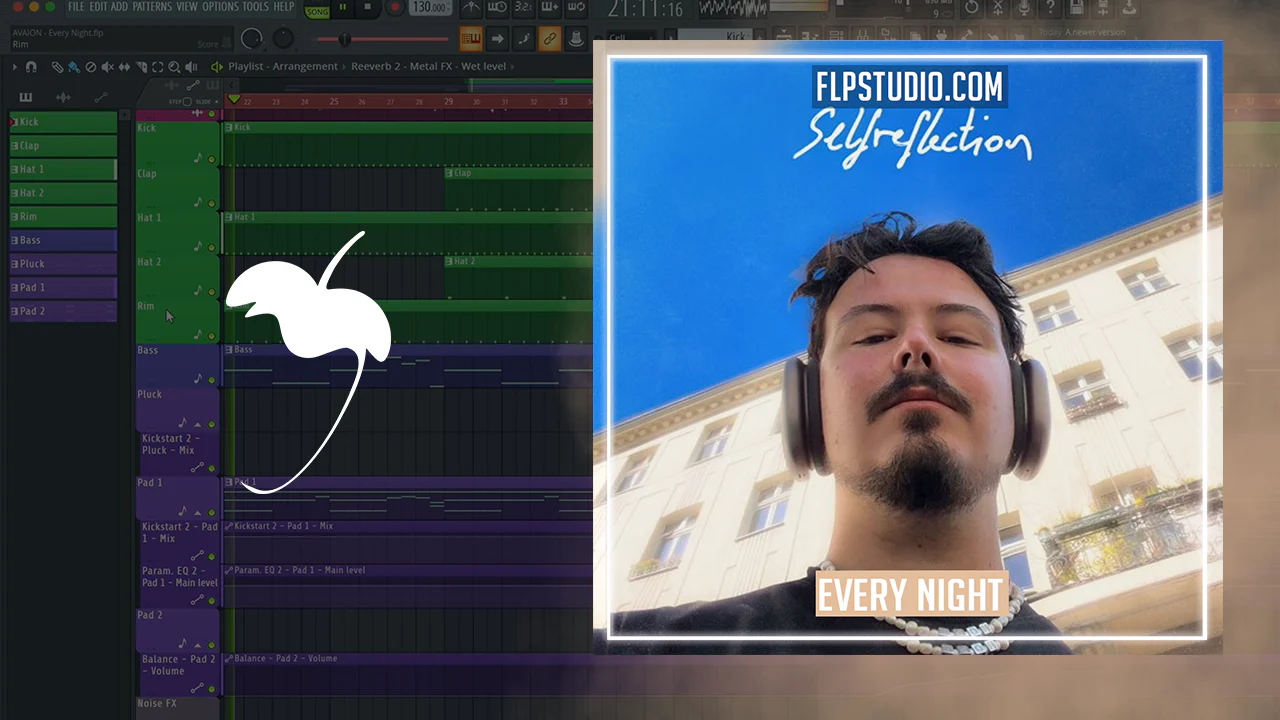Open the VIEW menu
Screen dimensions: 1280x720
[187, 7]
